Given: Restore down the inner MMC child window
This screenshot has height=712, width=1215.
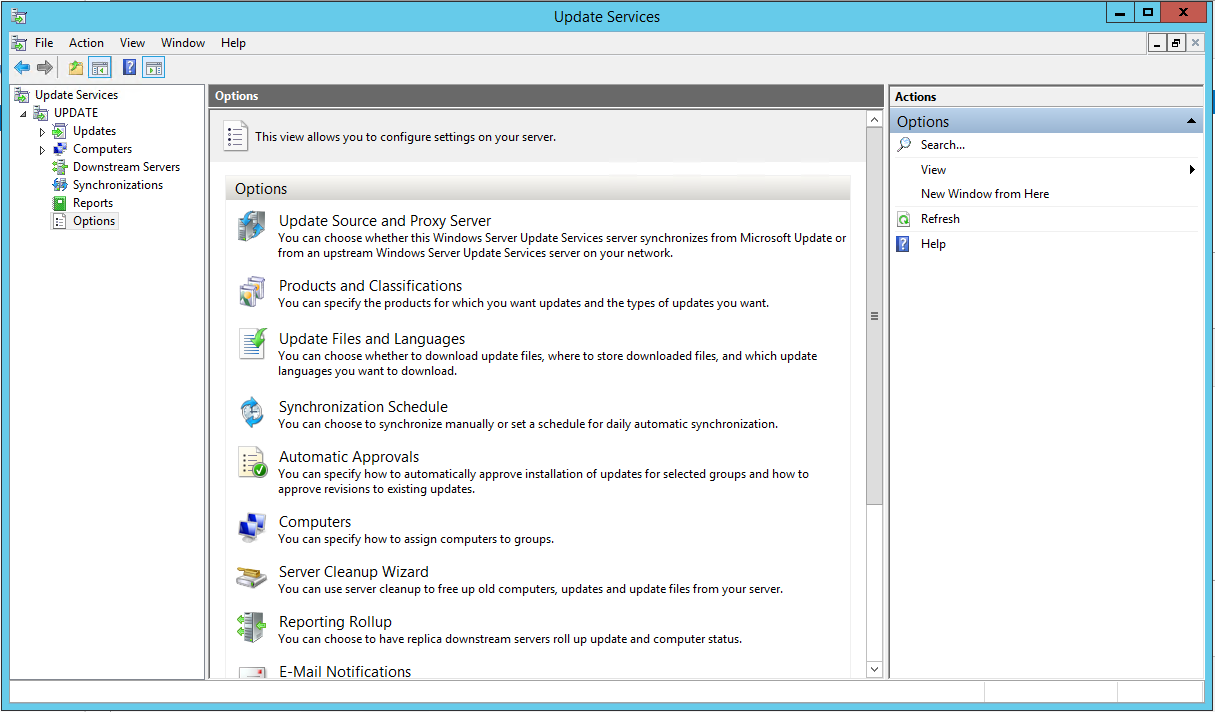Looking at the screenshot, I should pos(1176,43).
